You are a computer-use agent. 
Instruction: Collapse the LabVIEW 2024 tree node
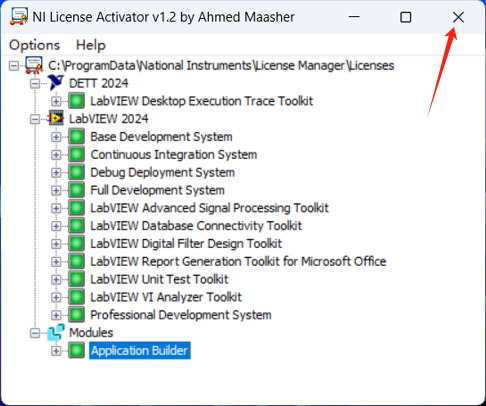pyautogui.click(x=35, y=119)
